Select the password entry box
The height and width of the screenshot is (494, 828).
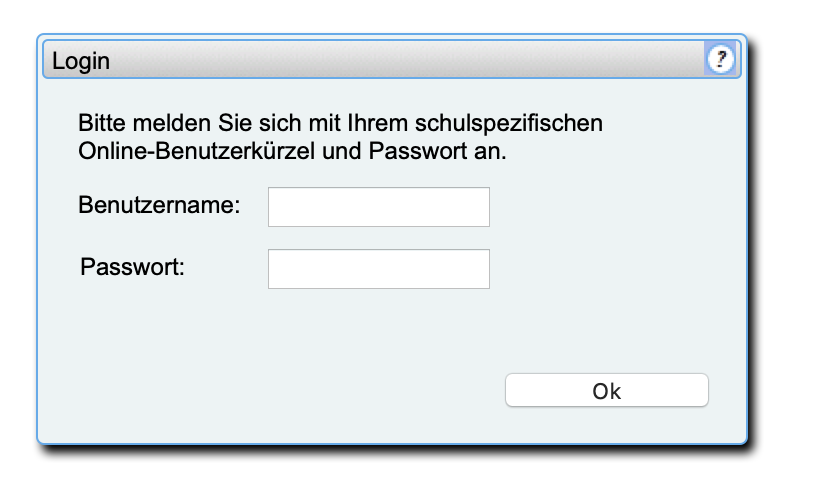coord(378,269)
